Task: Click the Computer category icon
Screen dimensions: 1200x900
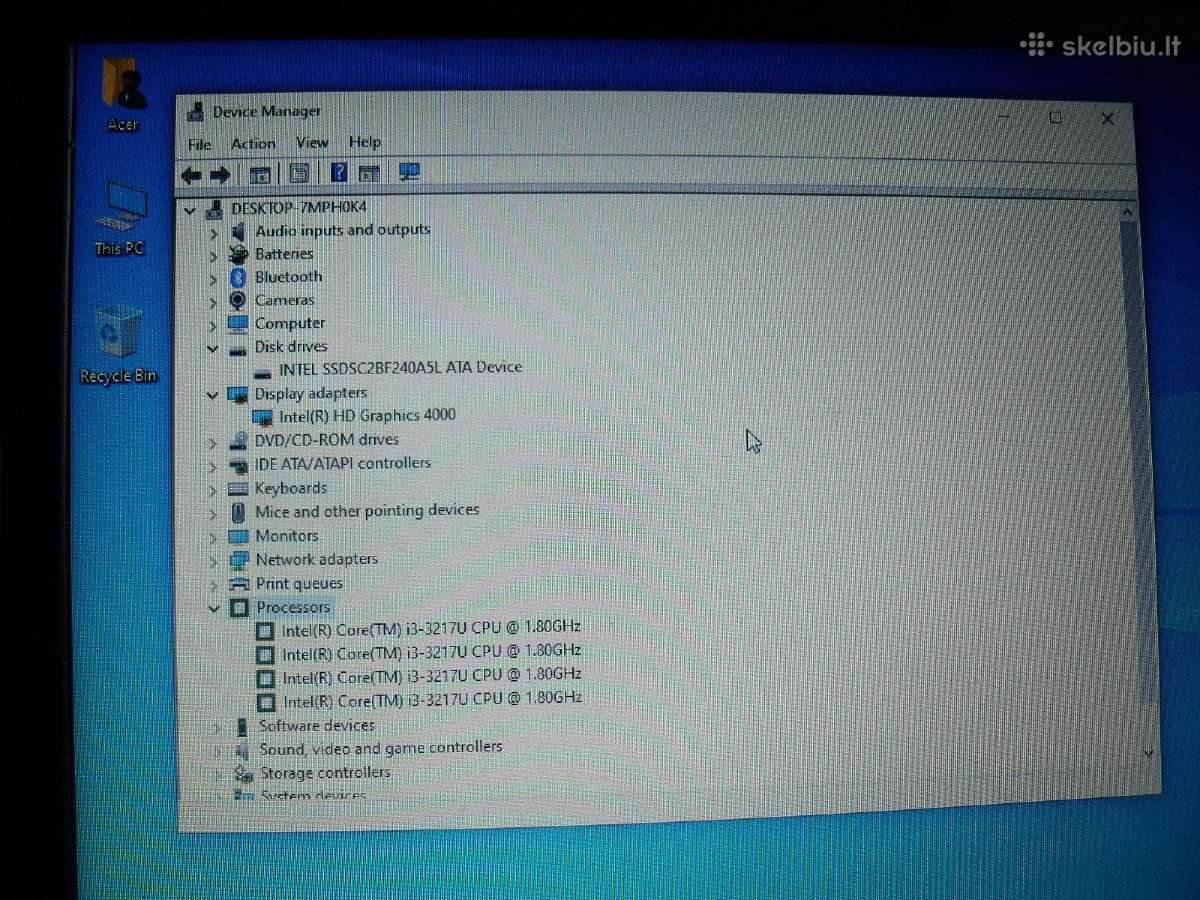Action: point(238,324)
